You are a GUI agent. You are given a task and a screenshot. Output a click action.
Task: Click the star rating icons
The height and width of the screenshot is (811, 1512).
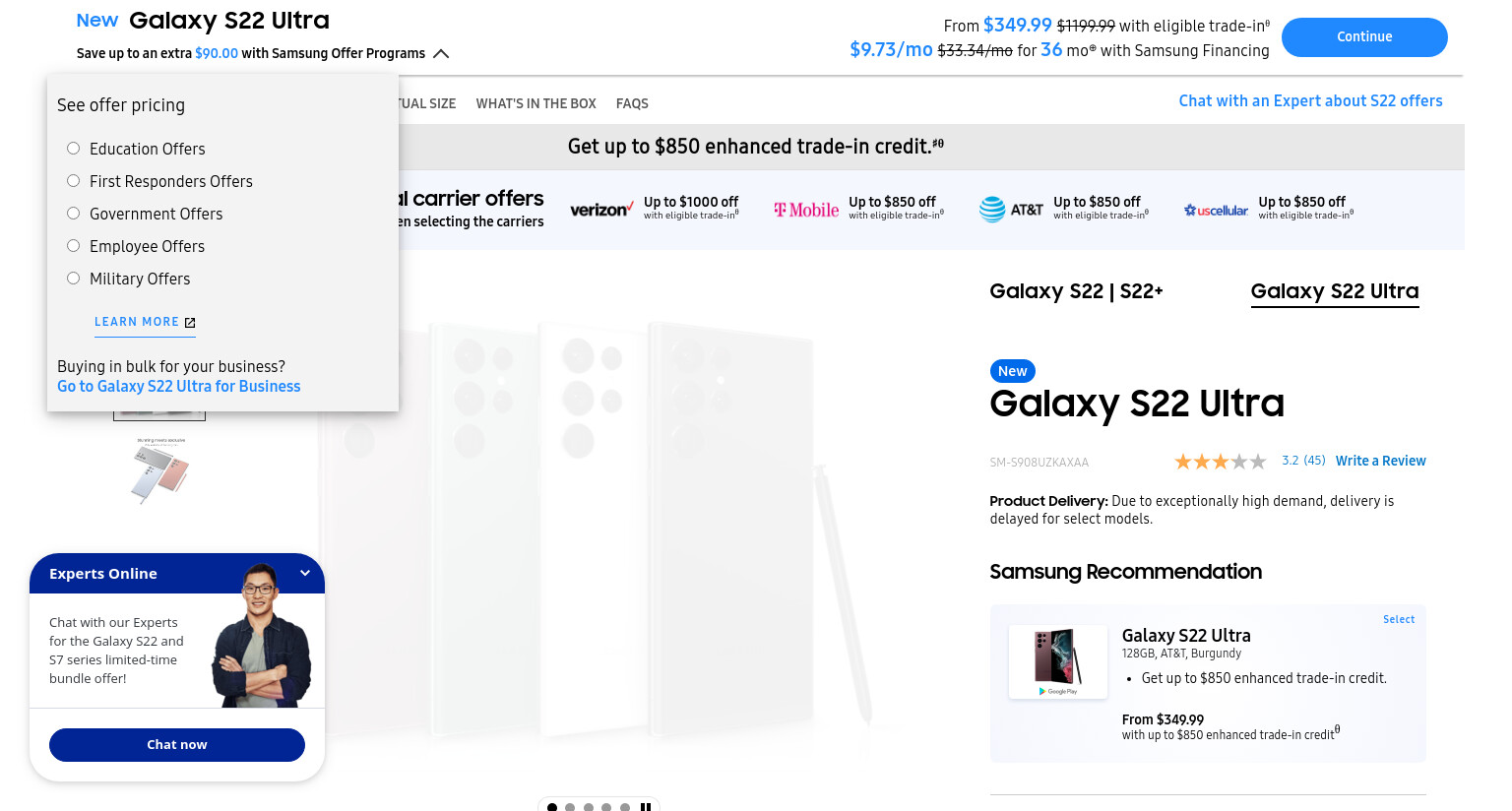1221,462
